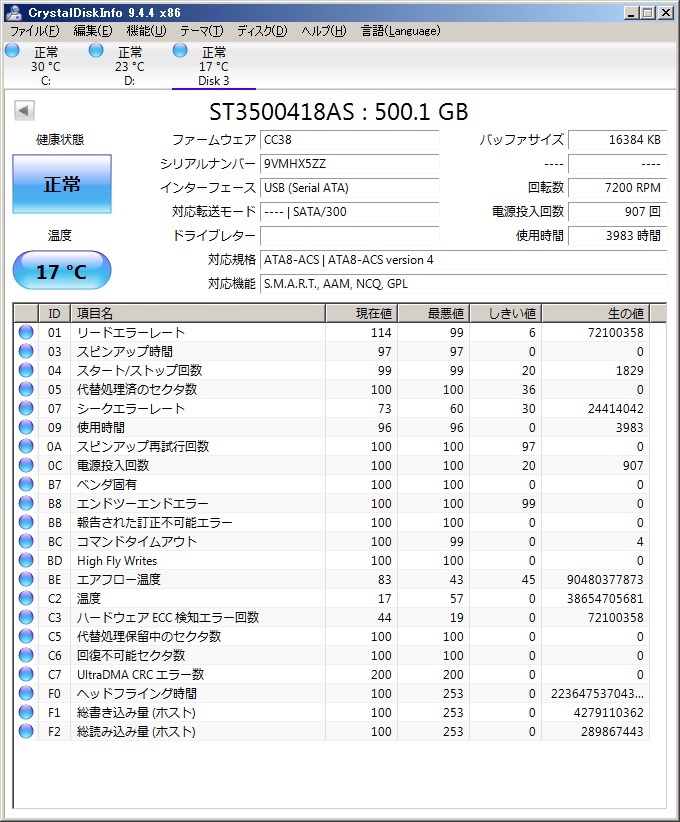Viewport: 680px width, 822px height.
Task: Click the previous disk arrow button
Action: coord(24,111)
